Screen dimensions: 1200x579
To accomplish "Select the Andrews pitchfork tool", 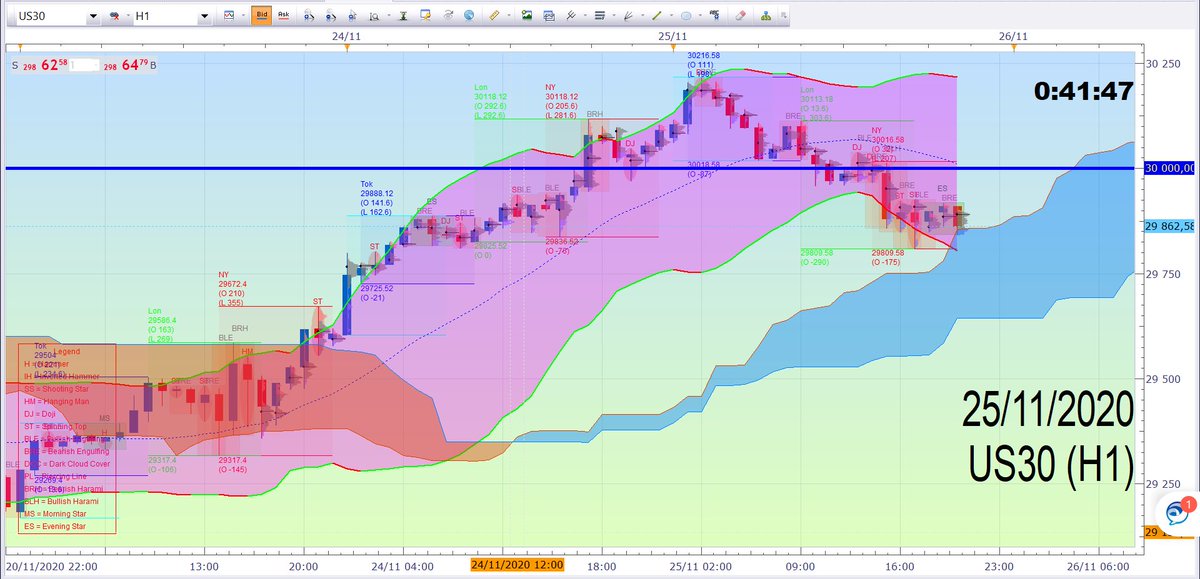I will click(628, 16).
